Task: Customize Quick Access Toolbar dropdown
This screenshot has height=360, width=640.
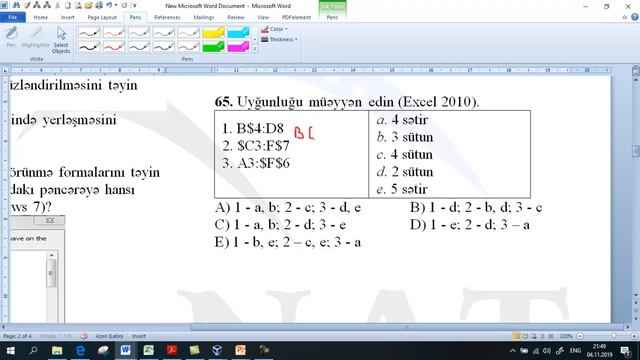Action: [135, 6]
